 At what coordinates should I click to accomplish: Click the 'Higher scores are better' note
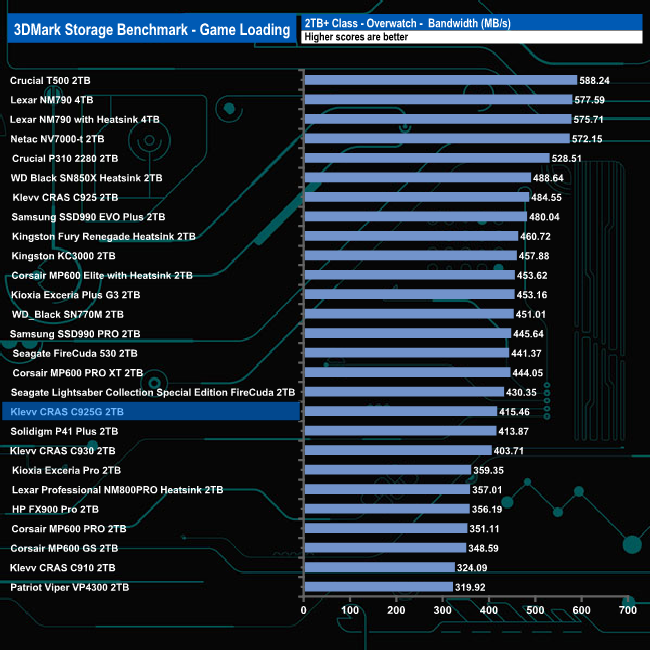[356, 37]
